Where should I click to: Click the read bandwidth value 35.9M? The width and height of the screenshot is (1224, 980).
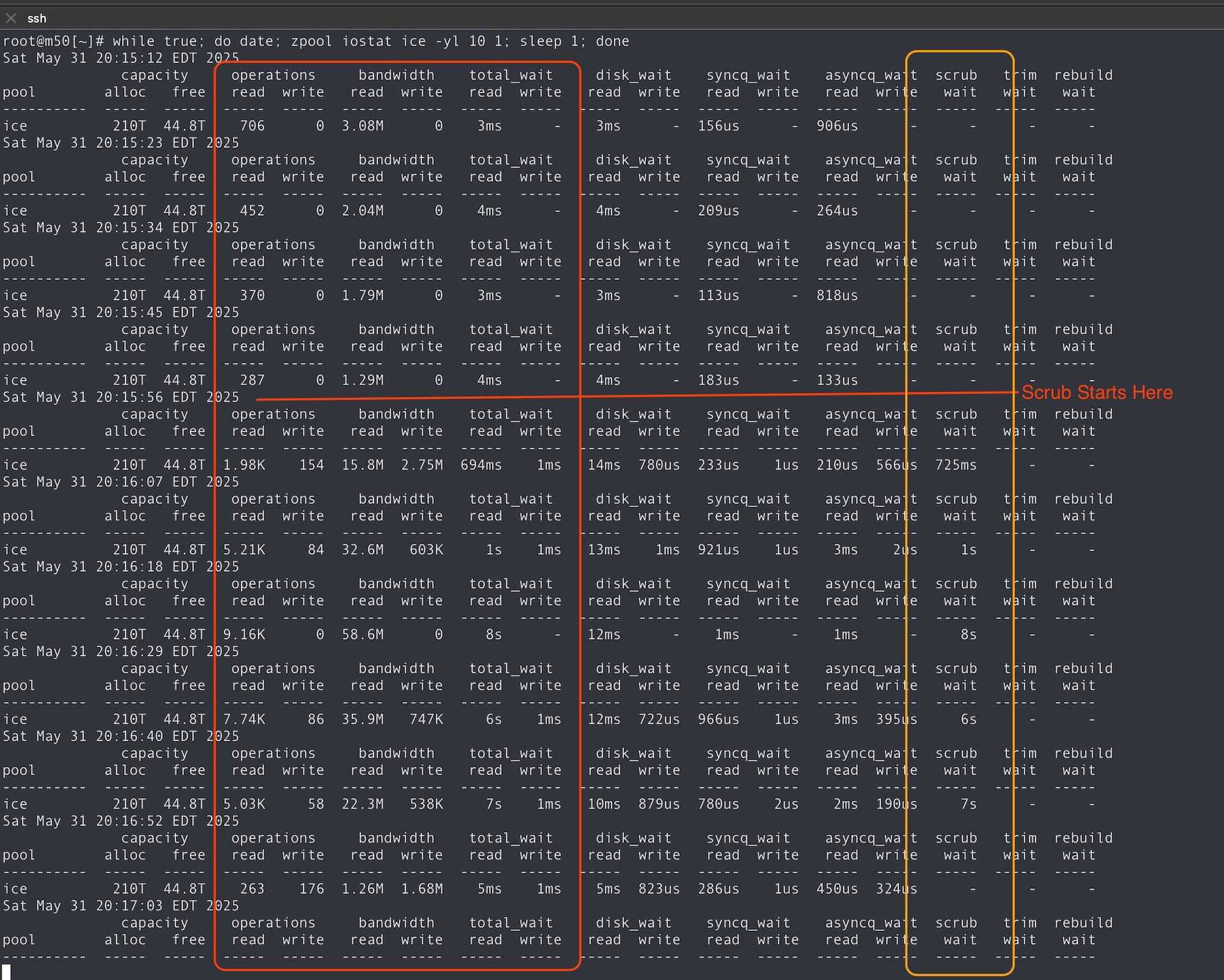coord(363,719)
